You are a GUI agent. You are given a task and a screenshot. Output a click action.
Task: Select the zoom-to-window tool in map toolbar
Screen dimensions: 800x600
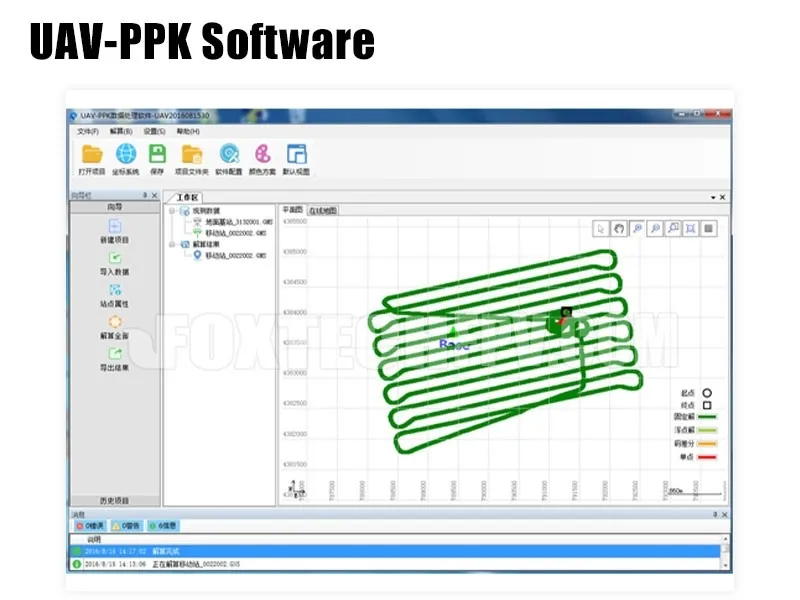(673, 229)
